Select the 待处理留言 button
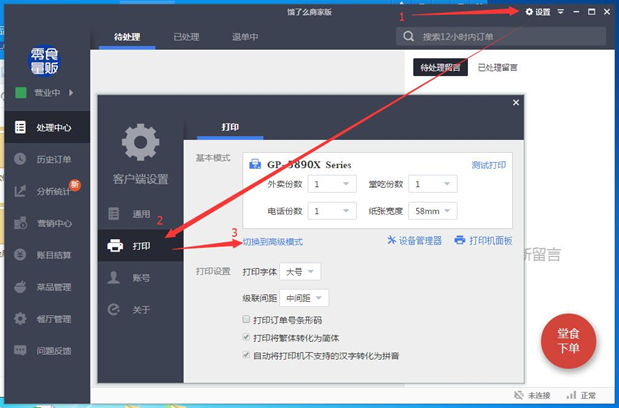Screen dimensions: 619x408 pyautogui.click(x=440, y=67)
